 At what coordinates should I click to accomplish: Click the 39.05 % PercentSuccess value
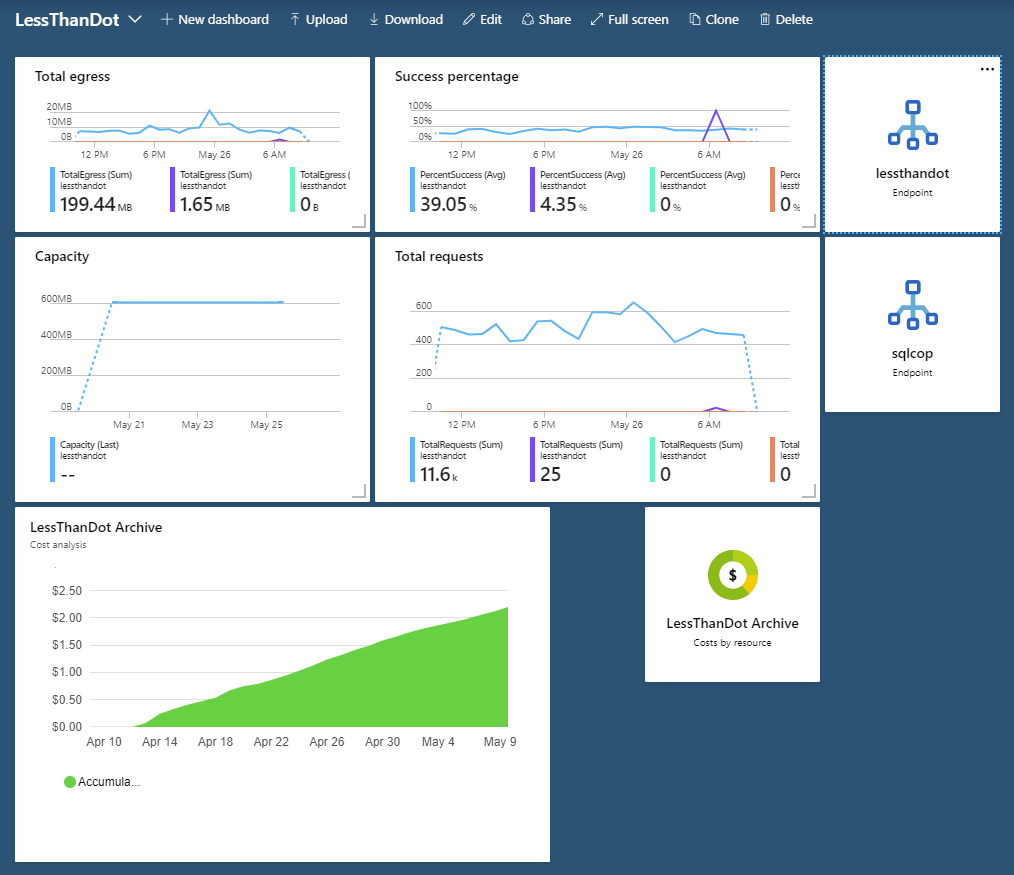coord(448,204)
